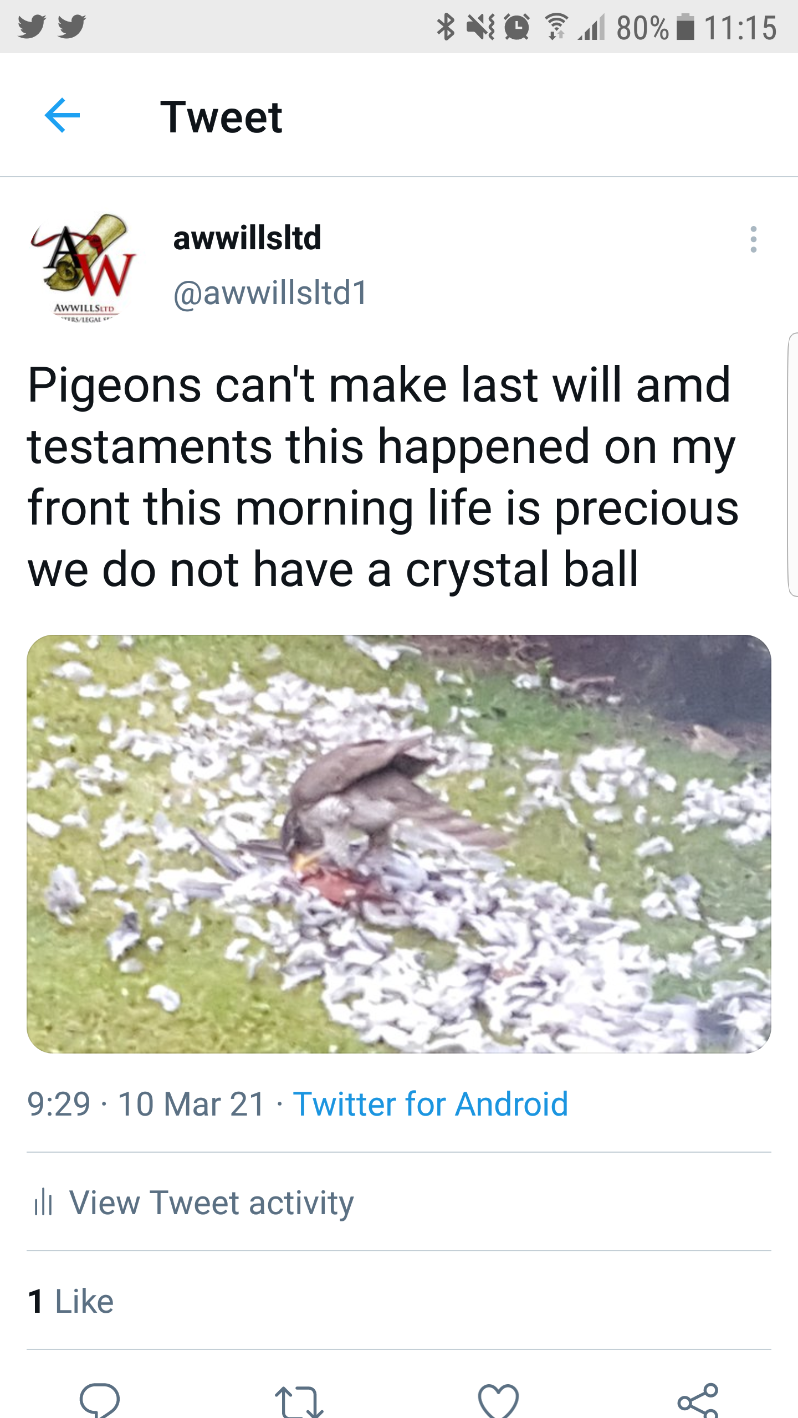Screen dimensions: 798x1418
Task: View who liked via 1 Like
Action: click(71, 1301)
